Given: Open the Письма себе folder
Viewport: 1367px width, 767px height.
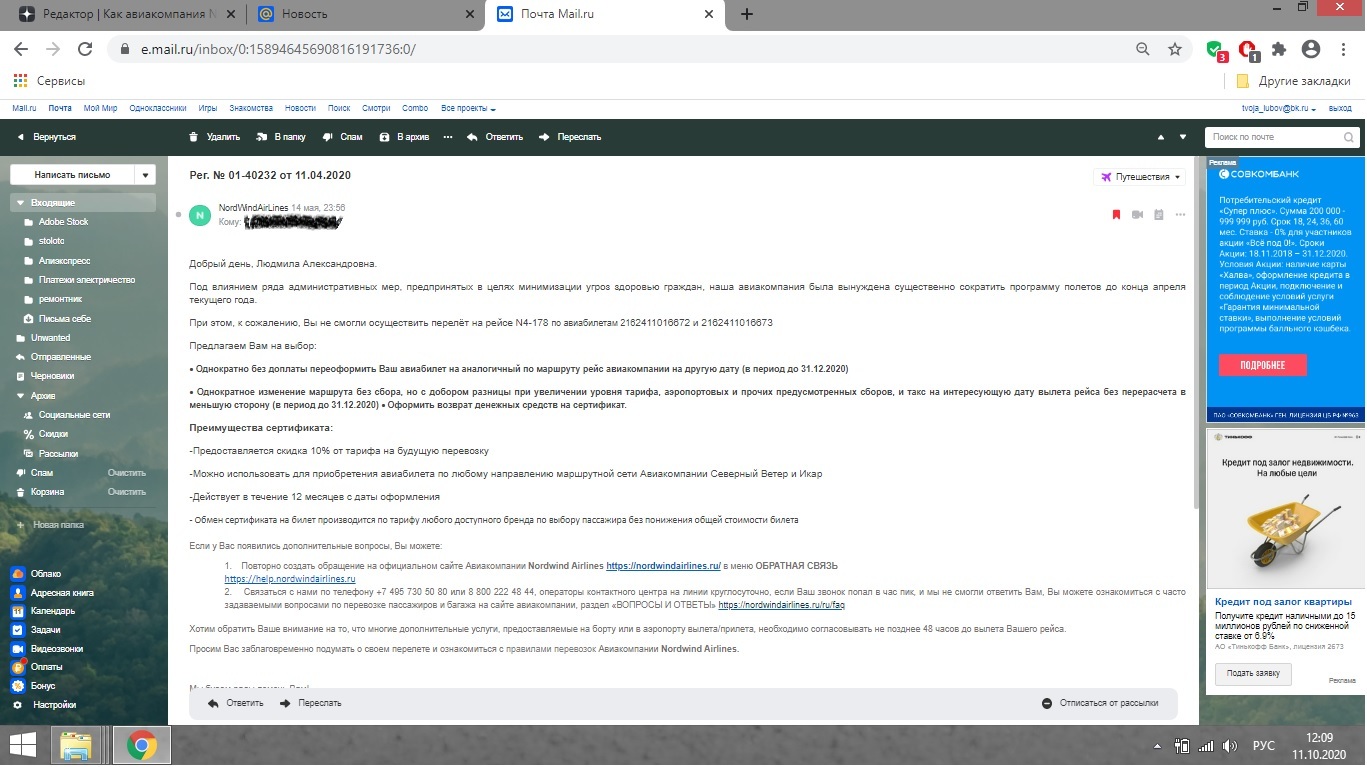Looking at the screenshot, I should (x=64, y=319).
